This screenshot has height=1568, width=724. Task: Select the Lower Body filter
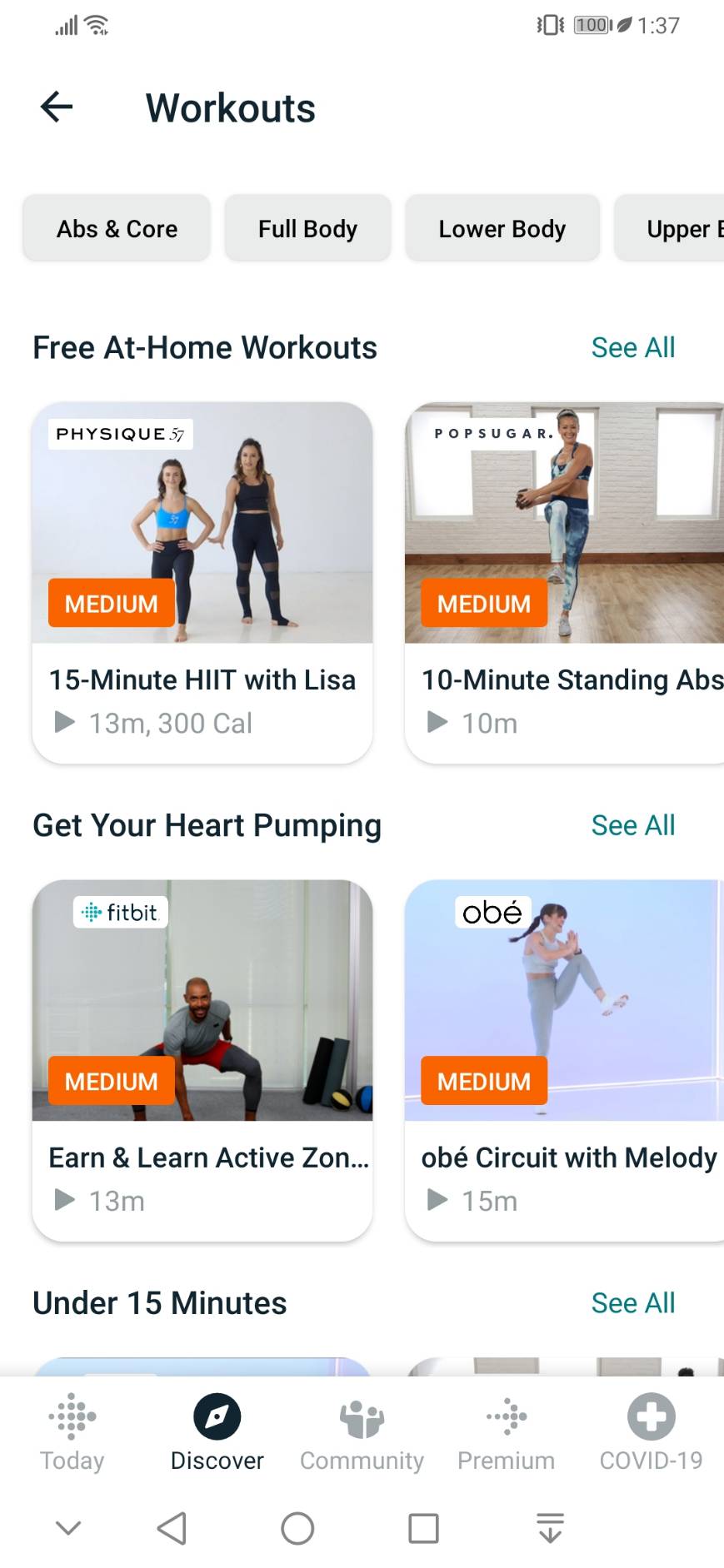click(x=502, y=228)
